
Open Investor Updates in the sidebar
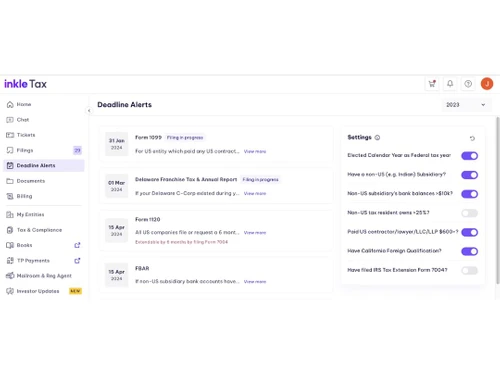click(x=43, y=291)
